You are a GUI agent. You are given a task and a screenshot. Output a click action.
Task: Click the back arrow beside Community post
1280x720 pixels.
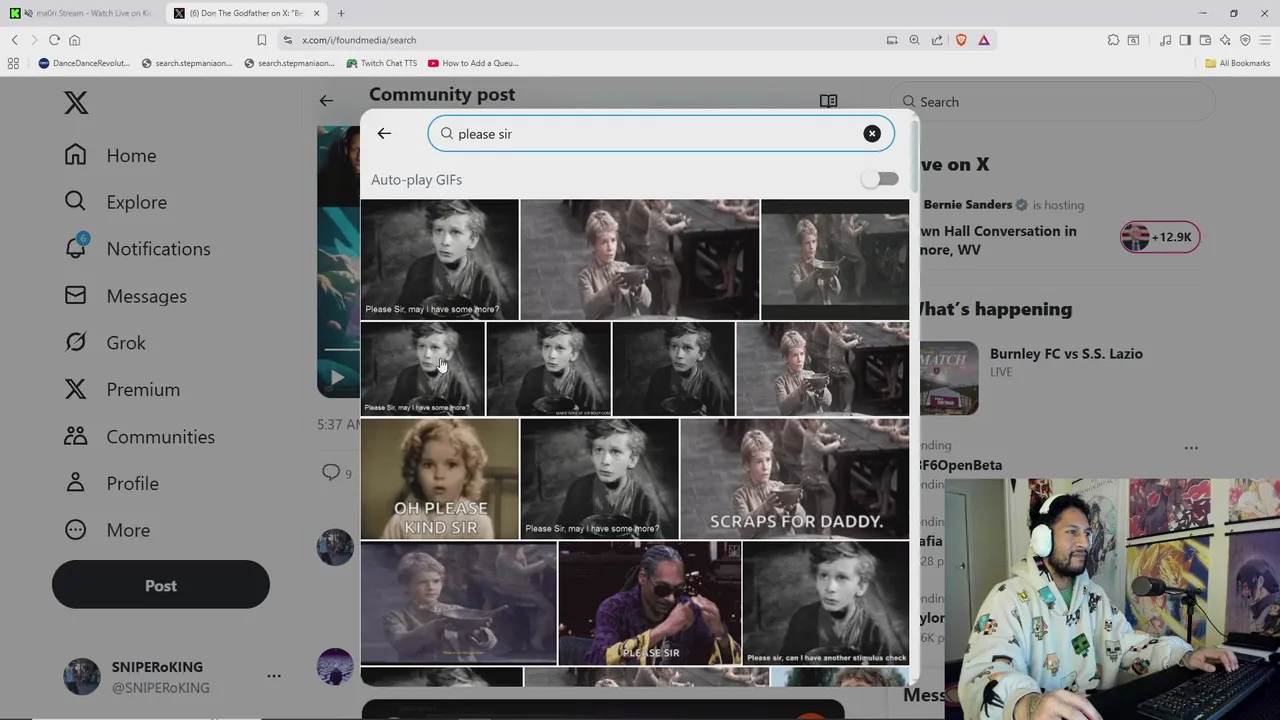(326, 100)
